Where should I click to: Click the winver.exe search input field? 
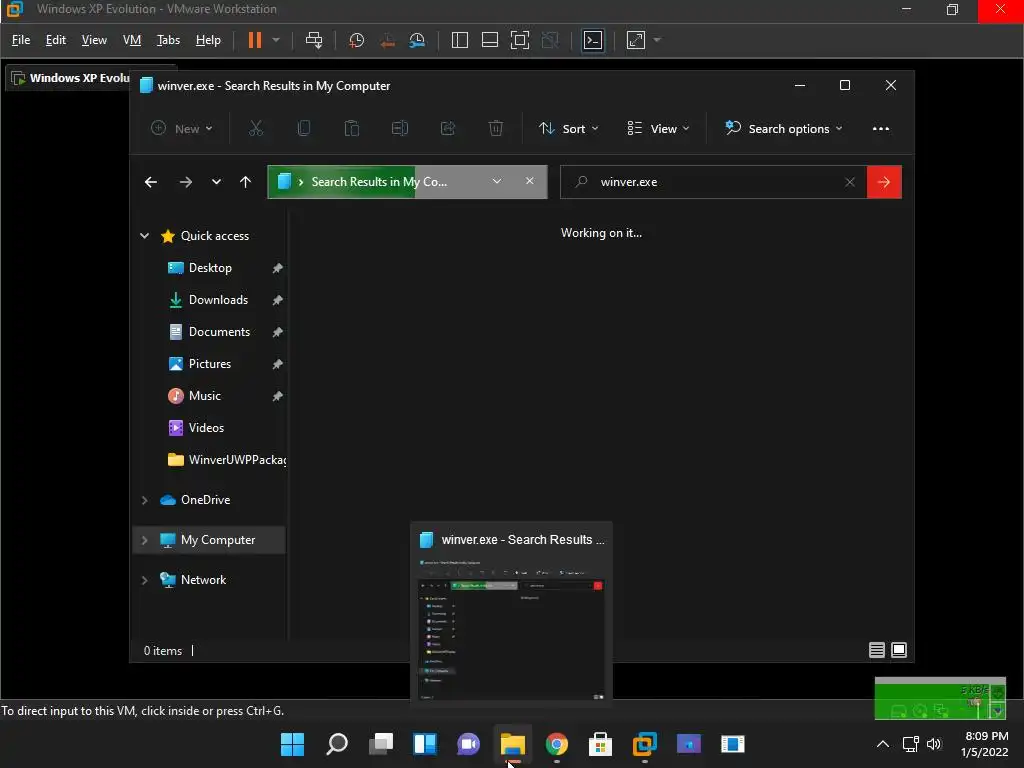[x=713, y=182]
